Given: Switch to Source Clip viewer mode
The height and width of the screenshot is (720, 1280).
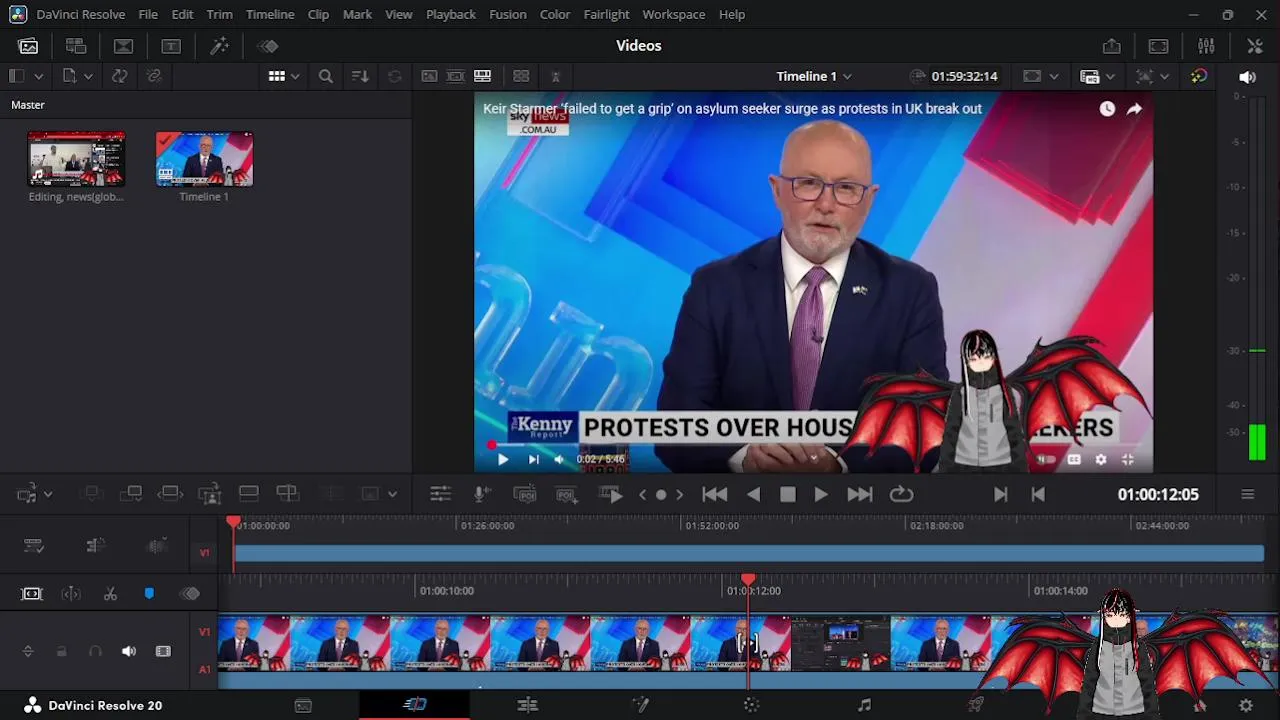Looking at the screenshot, I should click(x=429, y=76).
